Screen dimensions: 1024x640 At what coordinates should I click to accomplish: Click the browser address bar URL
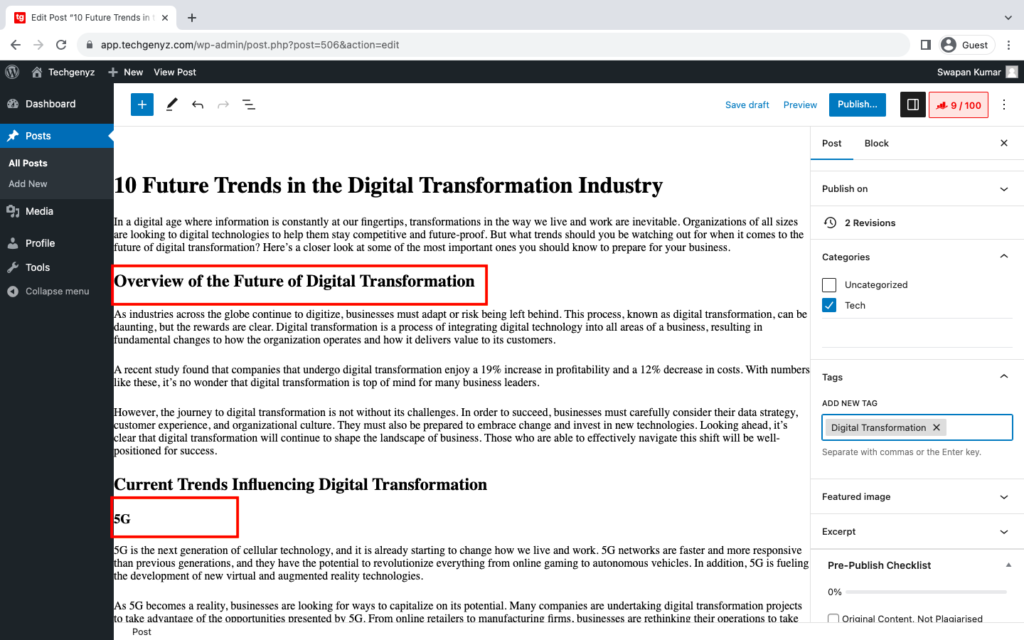pyautogui.click(x=249, y=45)
